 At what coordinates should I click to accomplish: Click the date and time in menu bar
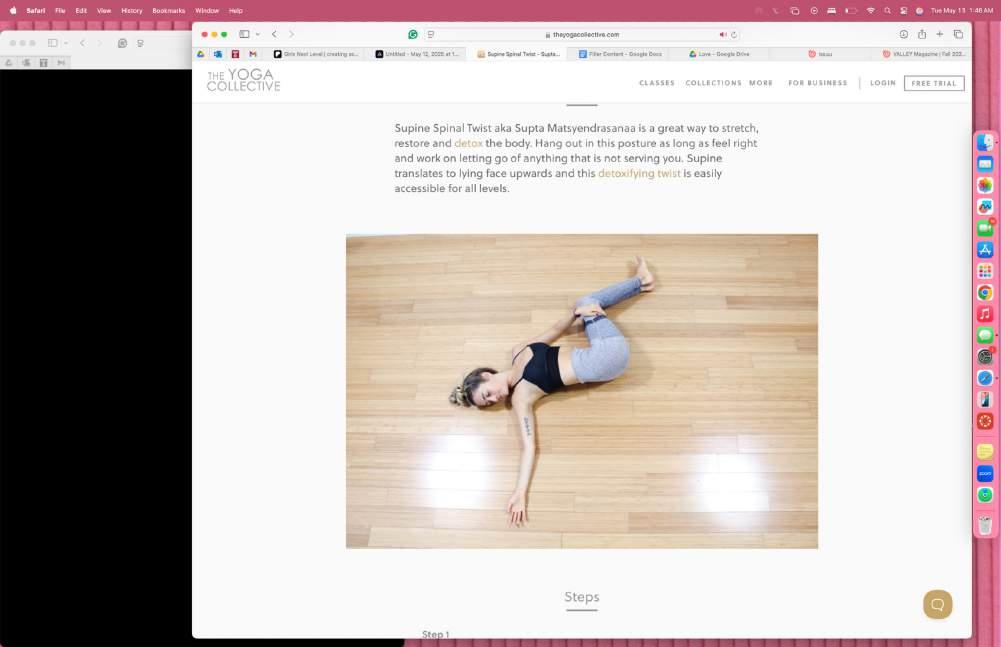pyautogui.click(x=961, y=10)
